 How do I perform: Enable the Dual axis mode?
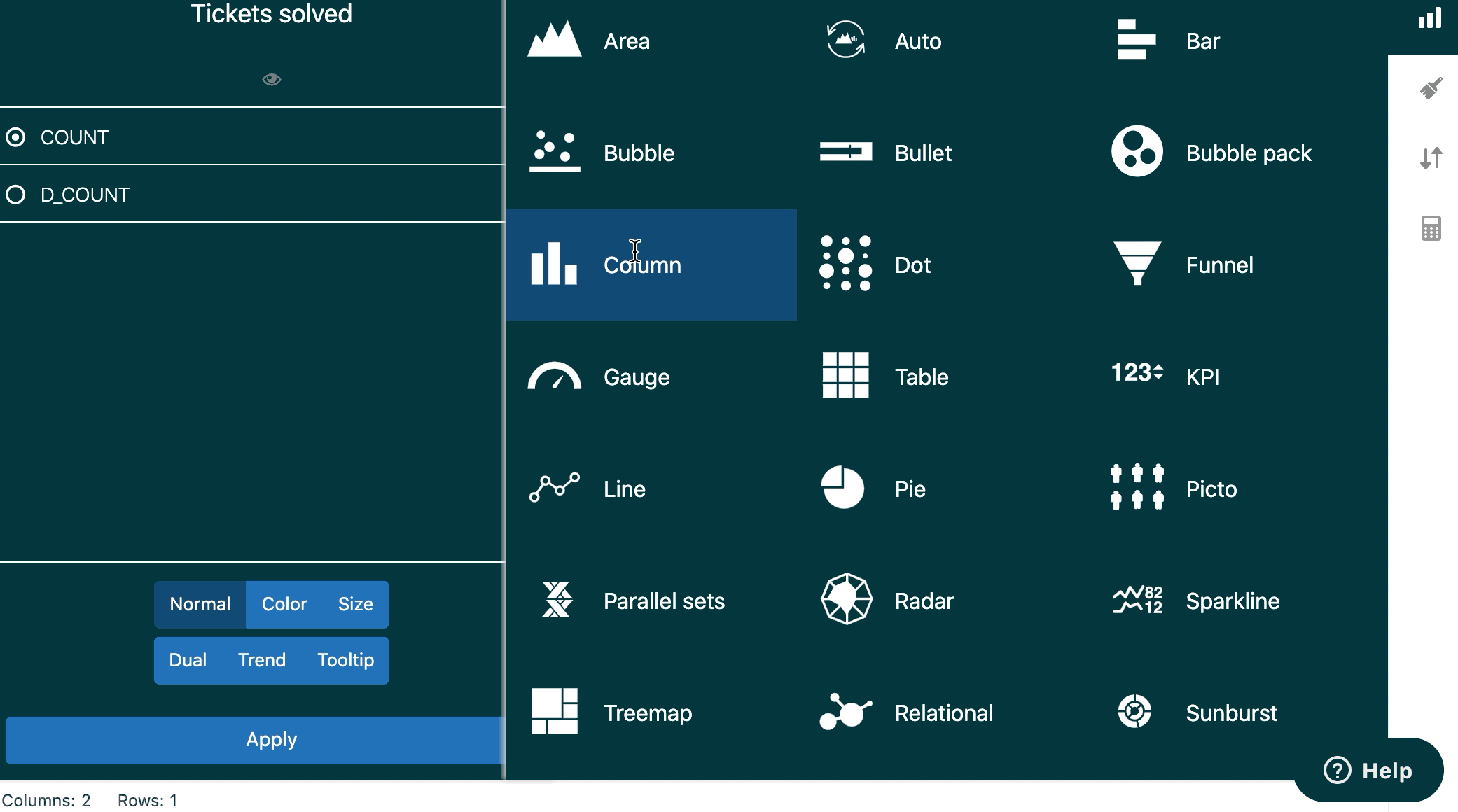click(x=187, y=659)
